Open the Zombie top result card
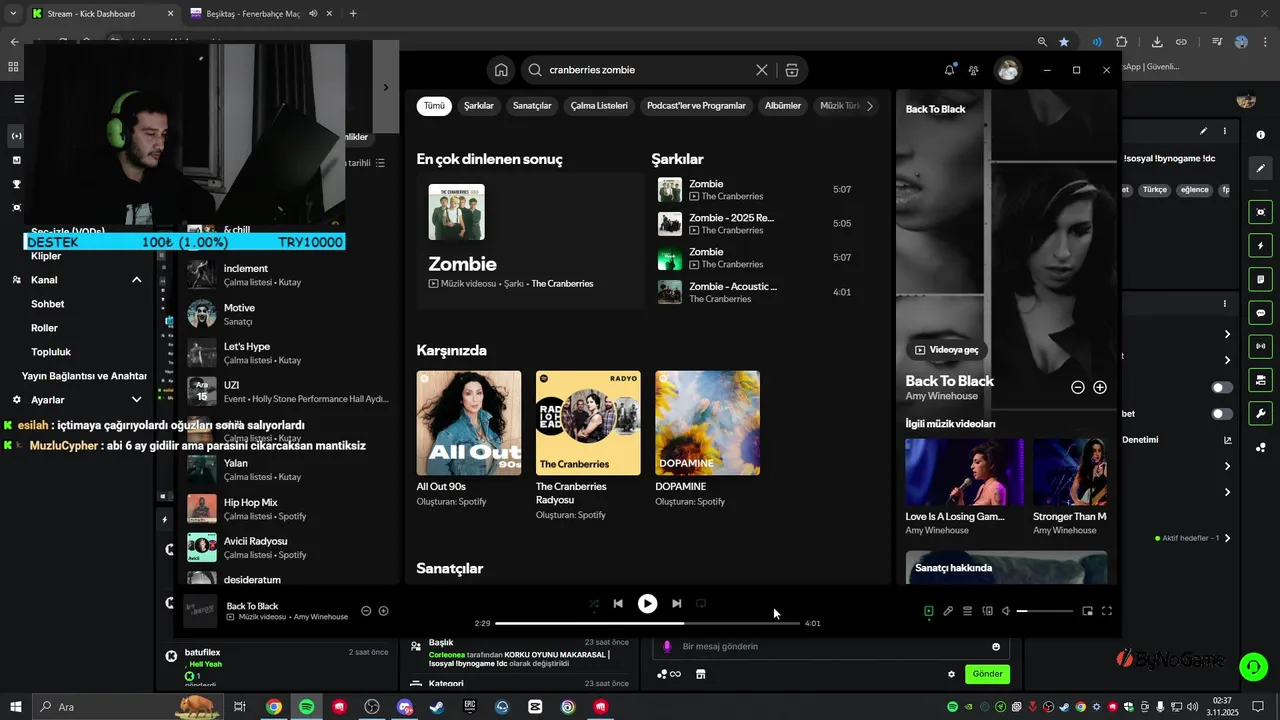1280x720 pixels. [x=531, y=240]
